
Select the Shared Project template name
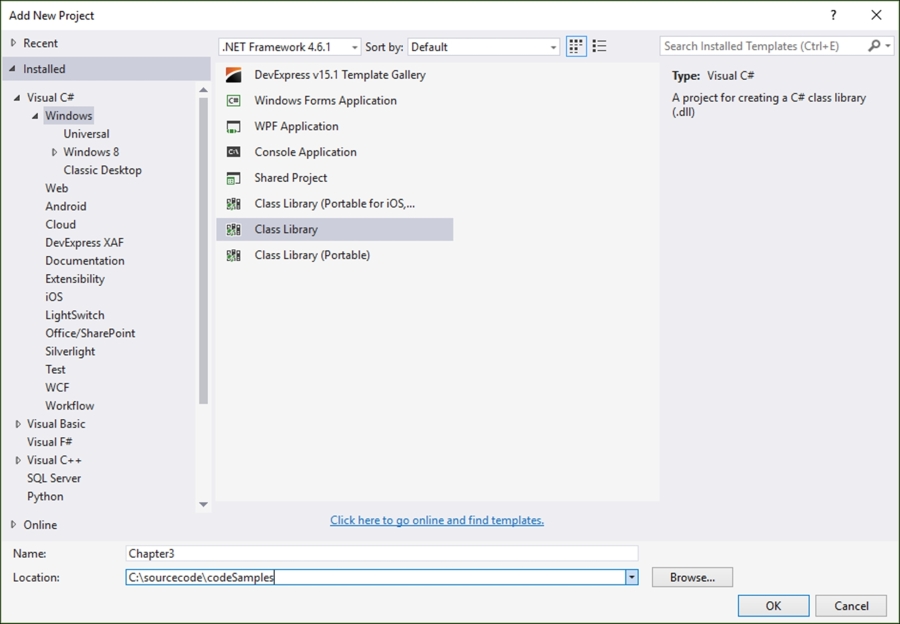[290, 178]
